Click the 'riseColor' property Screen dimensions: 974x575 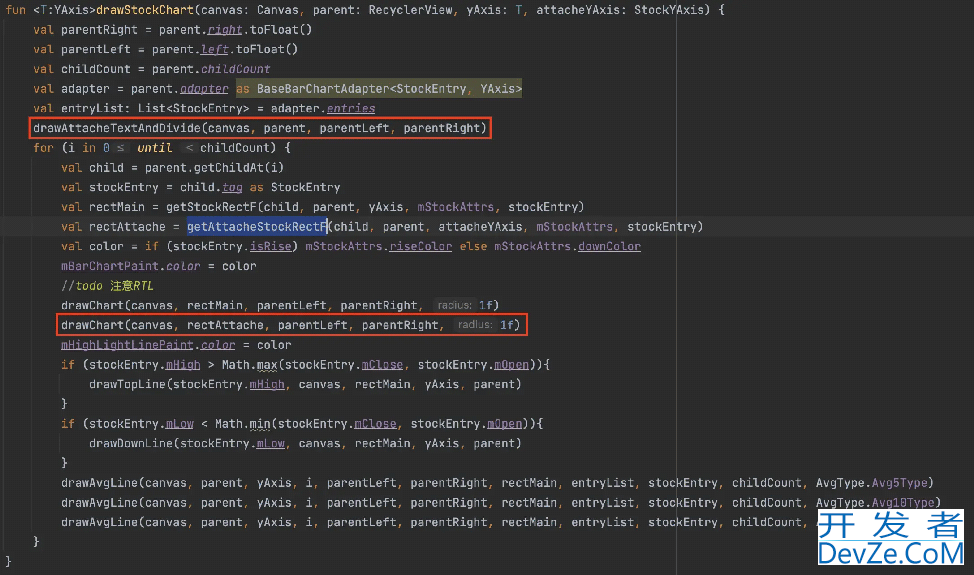point(421,247)
